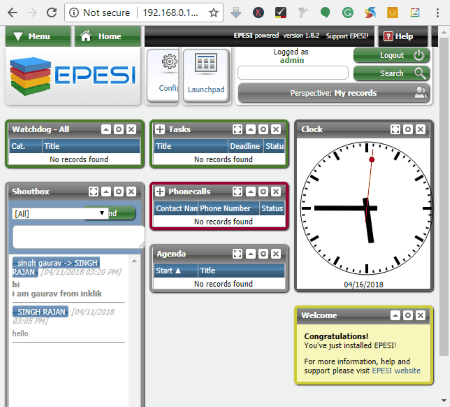
Task: Collapse the Welcome applet
Action: pyautogui.click(x=395, y=315)
